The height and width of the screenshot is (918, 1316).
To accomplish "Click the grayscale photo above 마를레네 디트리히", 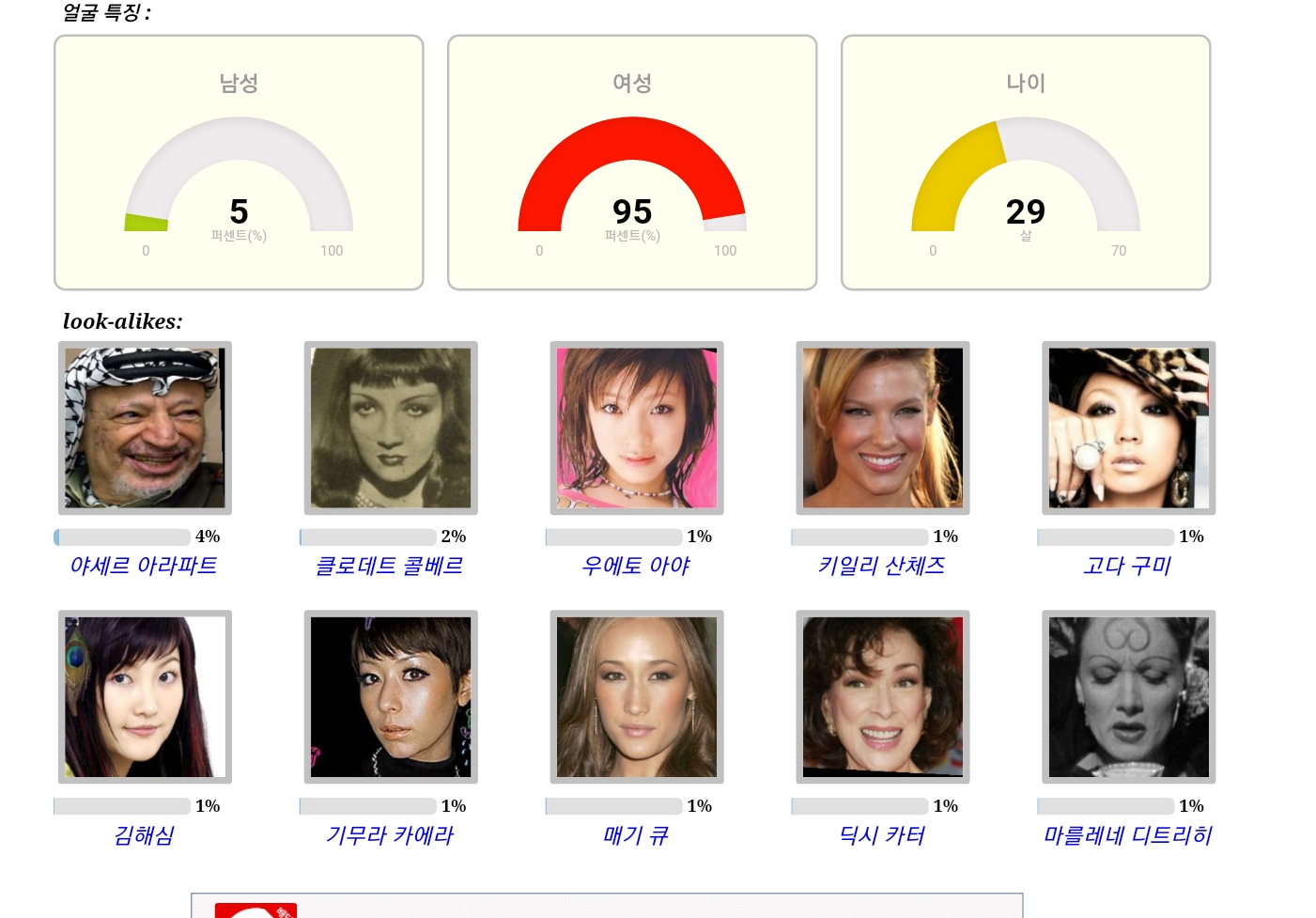I will pos(1129,697).
